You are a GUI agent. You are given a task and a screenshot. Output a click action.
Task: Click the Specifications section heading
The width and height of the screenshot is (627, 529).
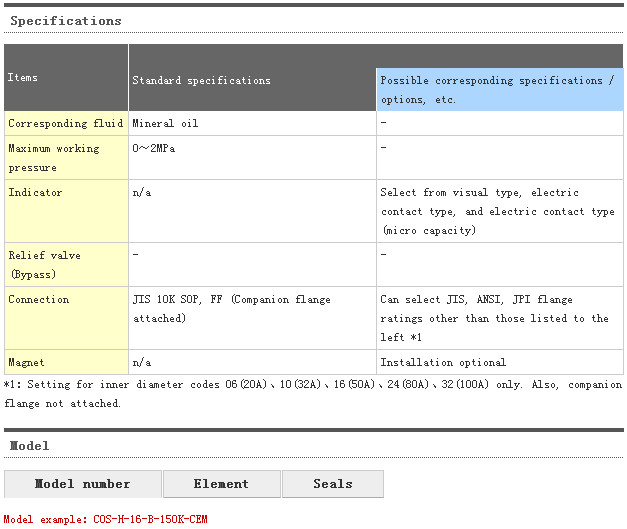(x=66, y=20)
